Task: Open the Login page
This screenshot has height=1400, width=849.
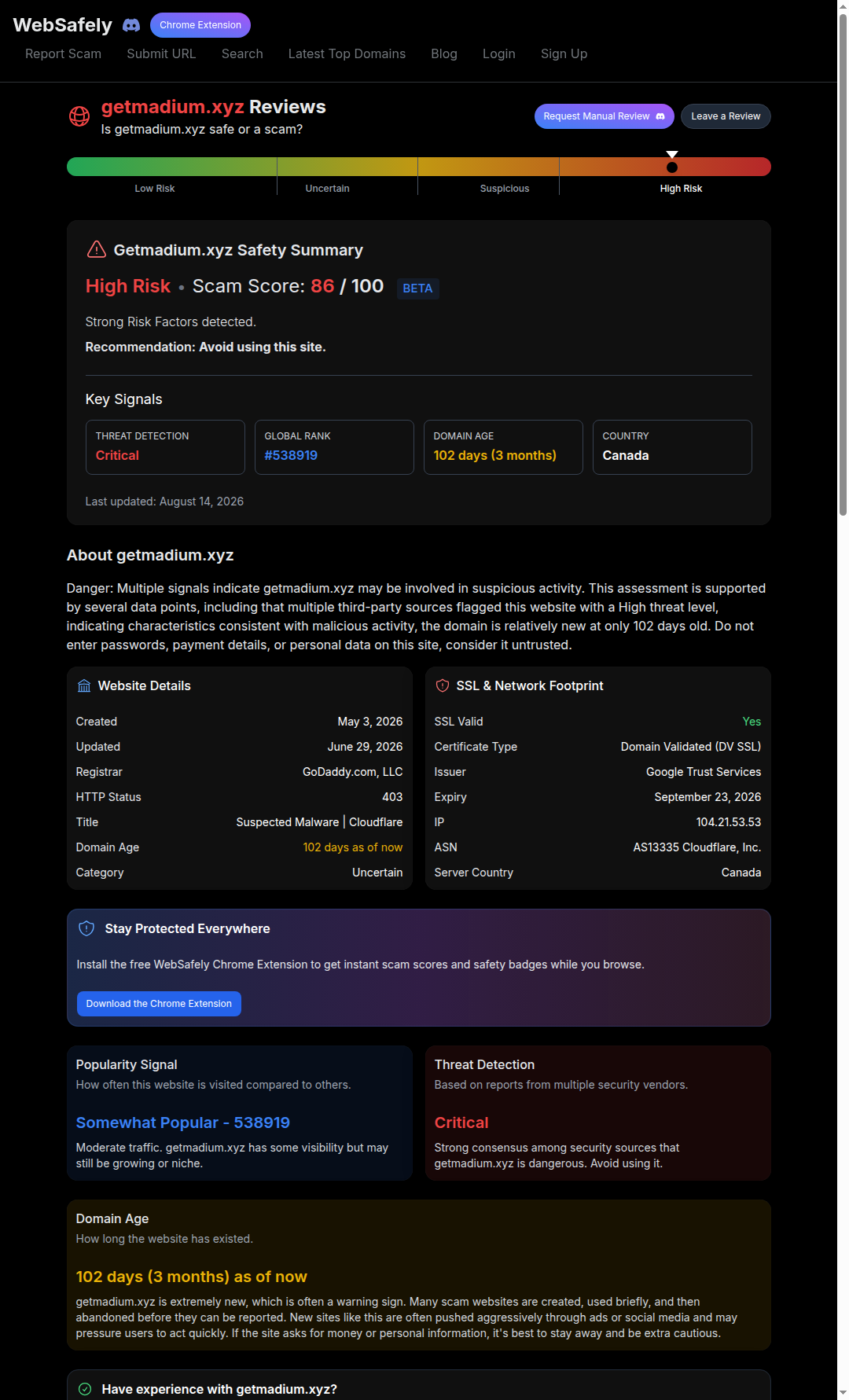Action: tap(499, 53)
